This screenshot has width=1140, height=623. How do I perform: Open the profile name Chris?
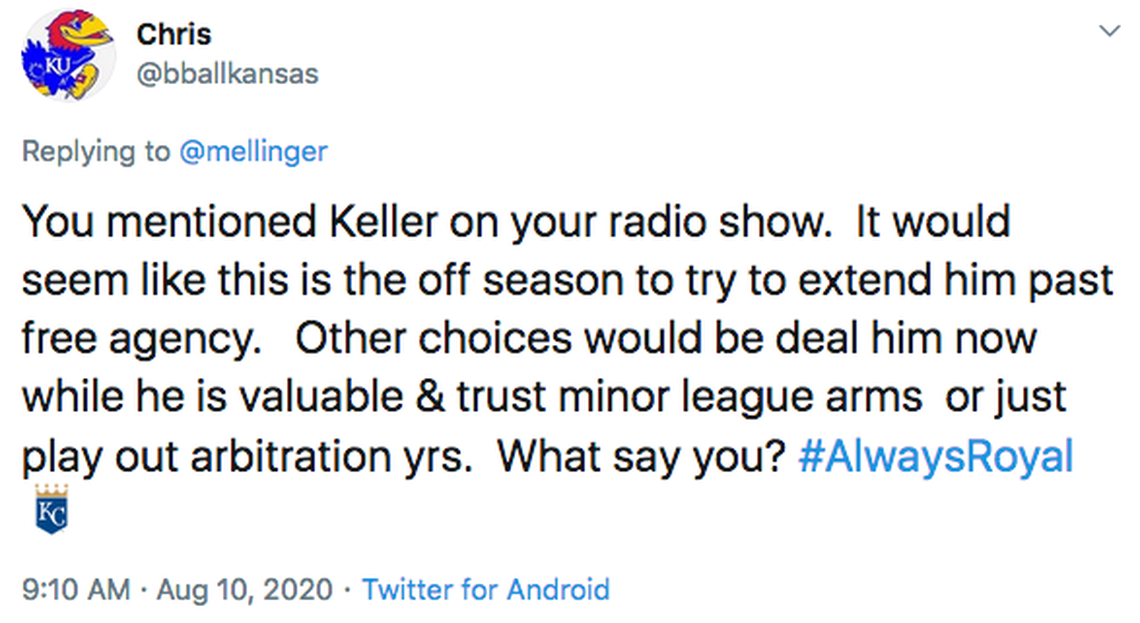[x=173, y=34]
